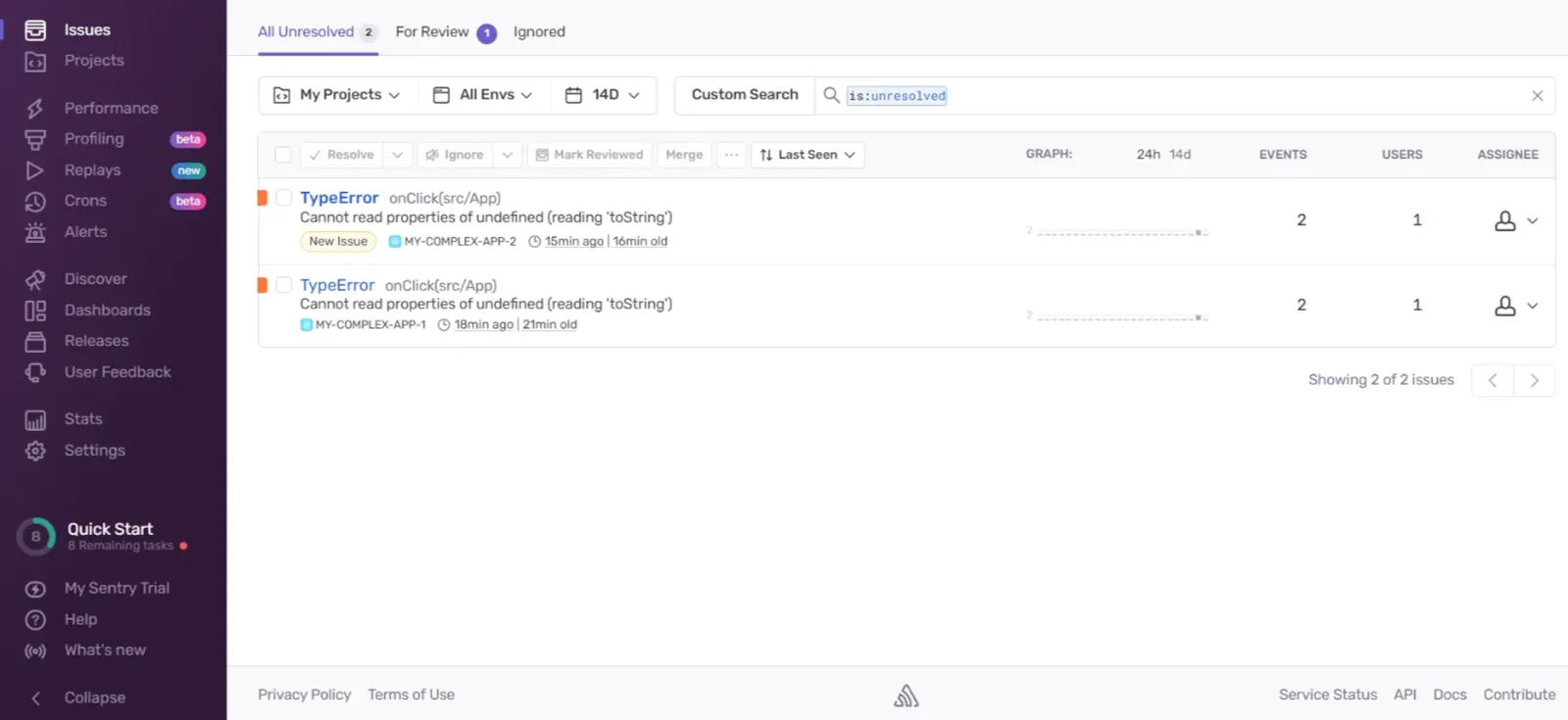
Task: Click into the is:unresolved search field
Action: click(x=1186, y=96)
